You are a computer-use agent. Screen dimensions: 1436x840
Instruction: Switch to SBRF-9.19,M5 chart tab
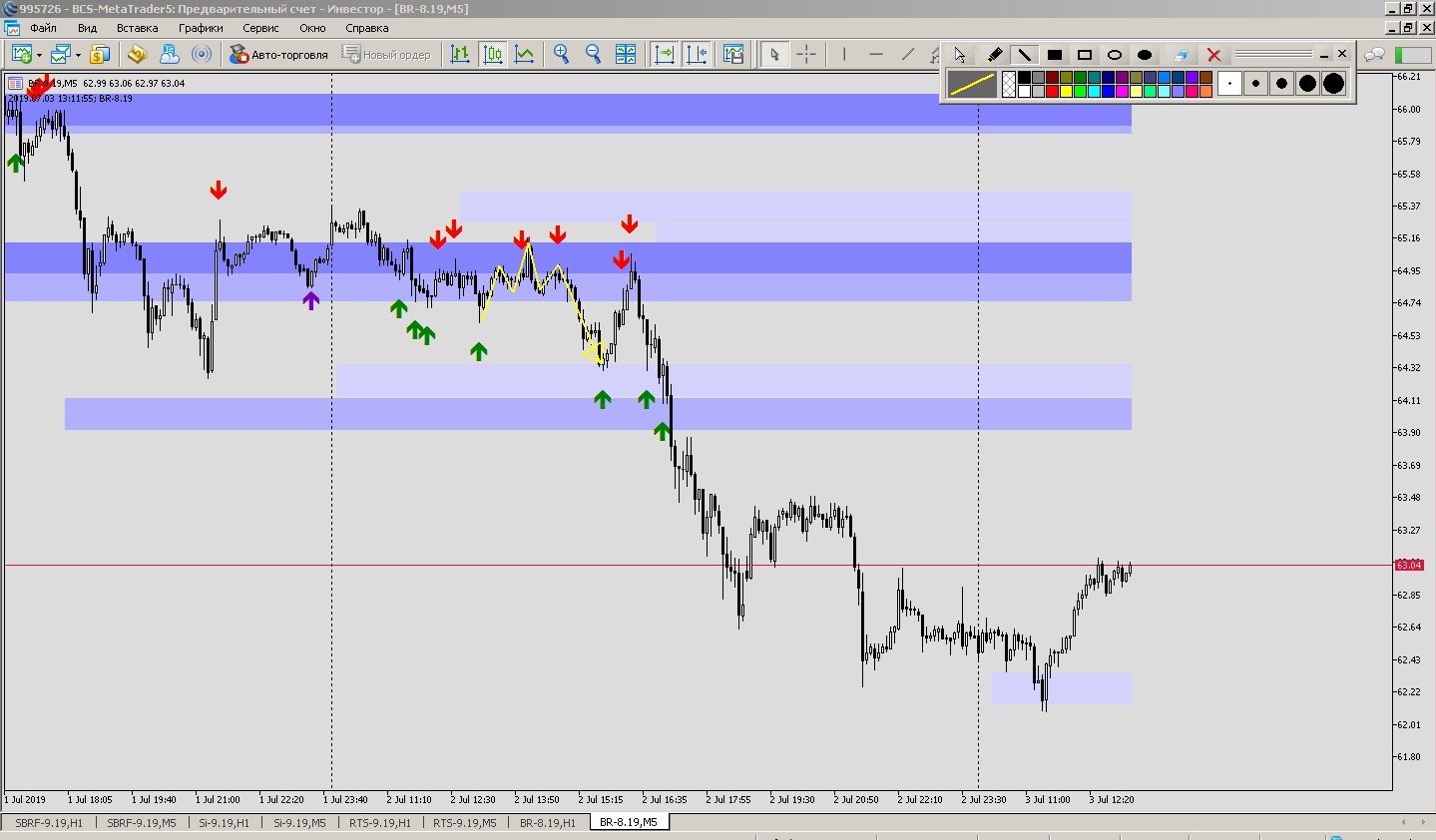tap(142, 823)
